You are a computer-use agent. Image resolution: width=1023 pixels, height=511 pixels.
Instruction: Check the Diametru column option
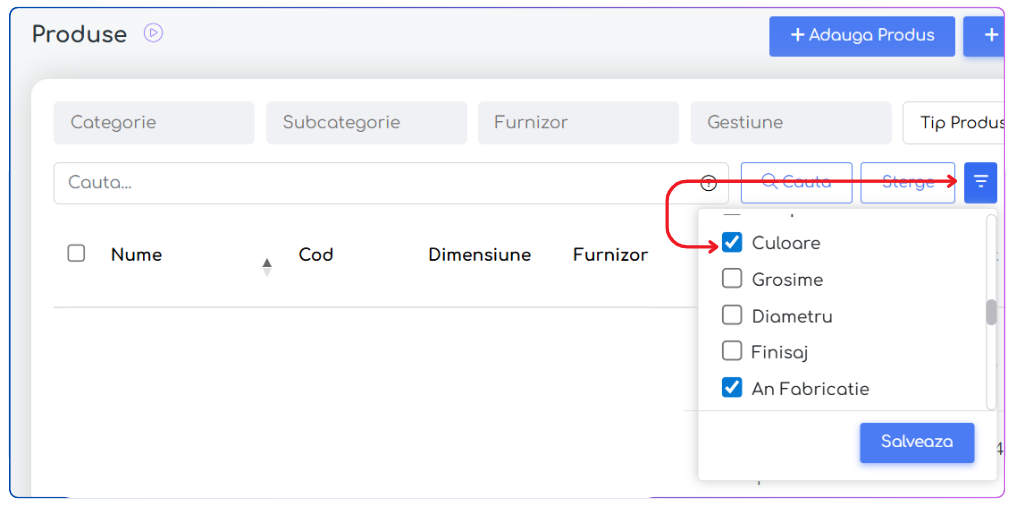click(x=732, y=316)
